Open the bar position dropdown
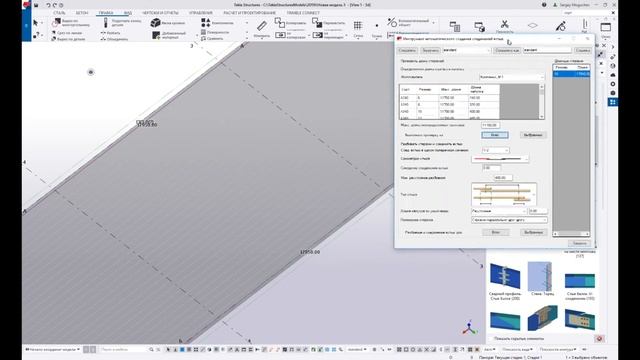The width and height of the screenshot is (640, 360). [x=509, y=220]
